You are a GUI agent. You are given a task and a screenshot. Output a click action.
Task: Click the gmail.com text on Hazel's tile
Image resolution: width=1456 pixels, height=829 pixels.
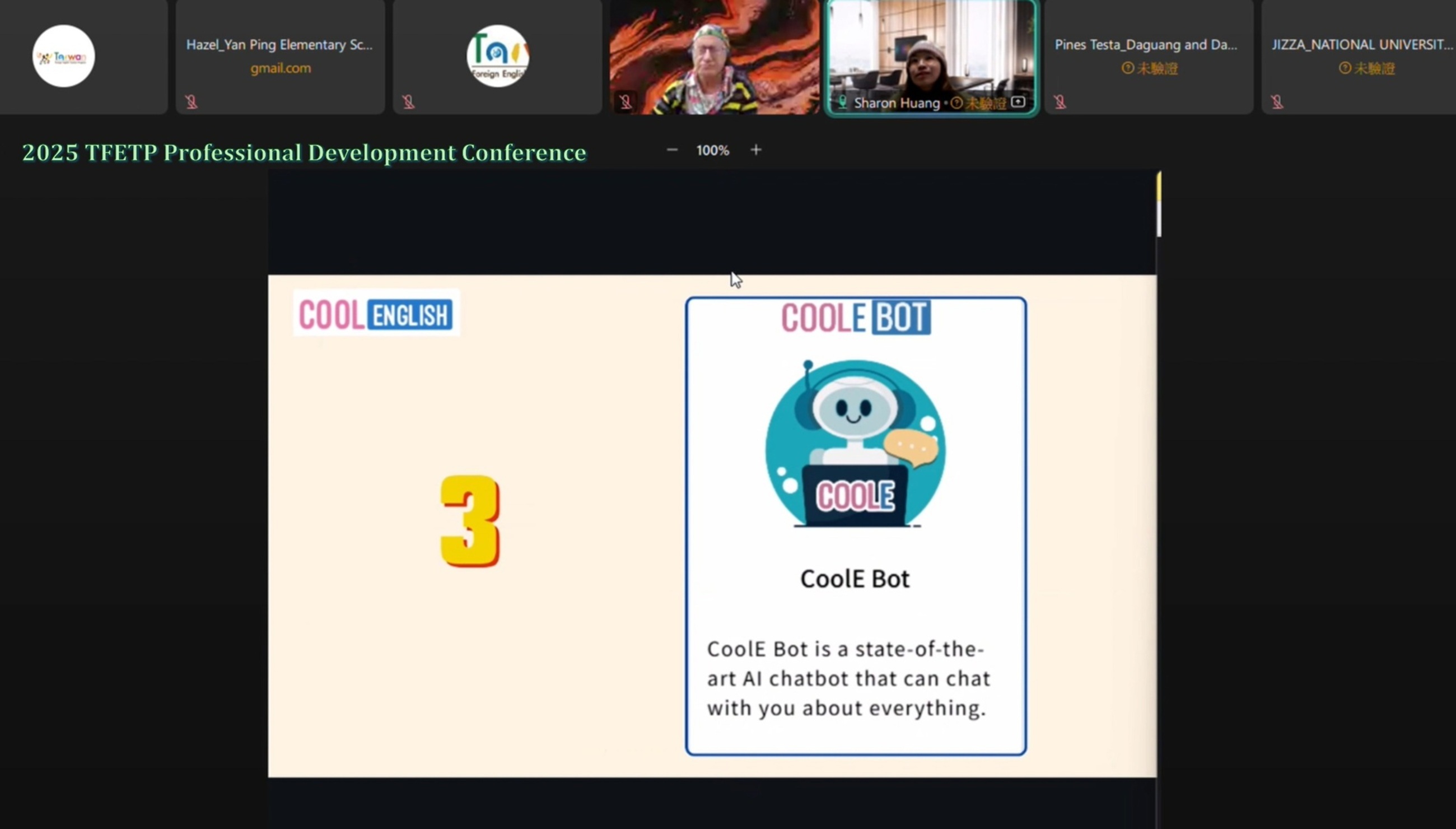point(281,68)
